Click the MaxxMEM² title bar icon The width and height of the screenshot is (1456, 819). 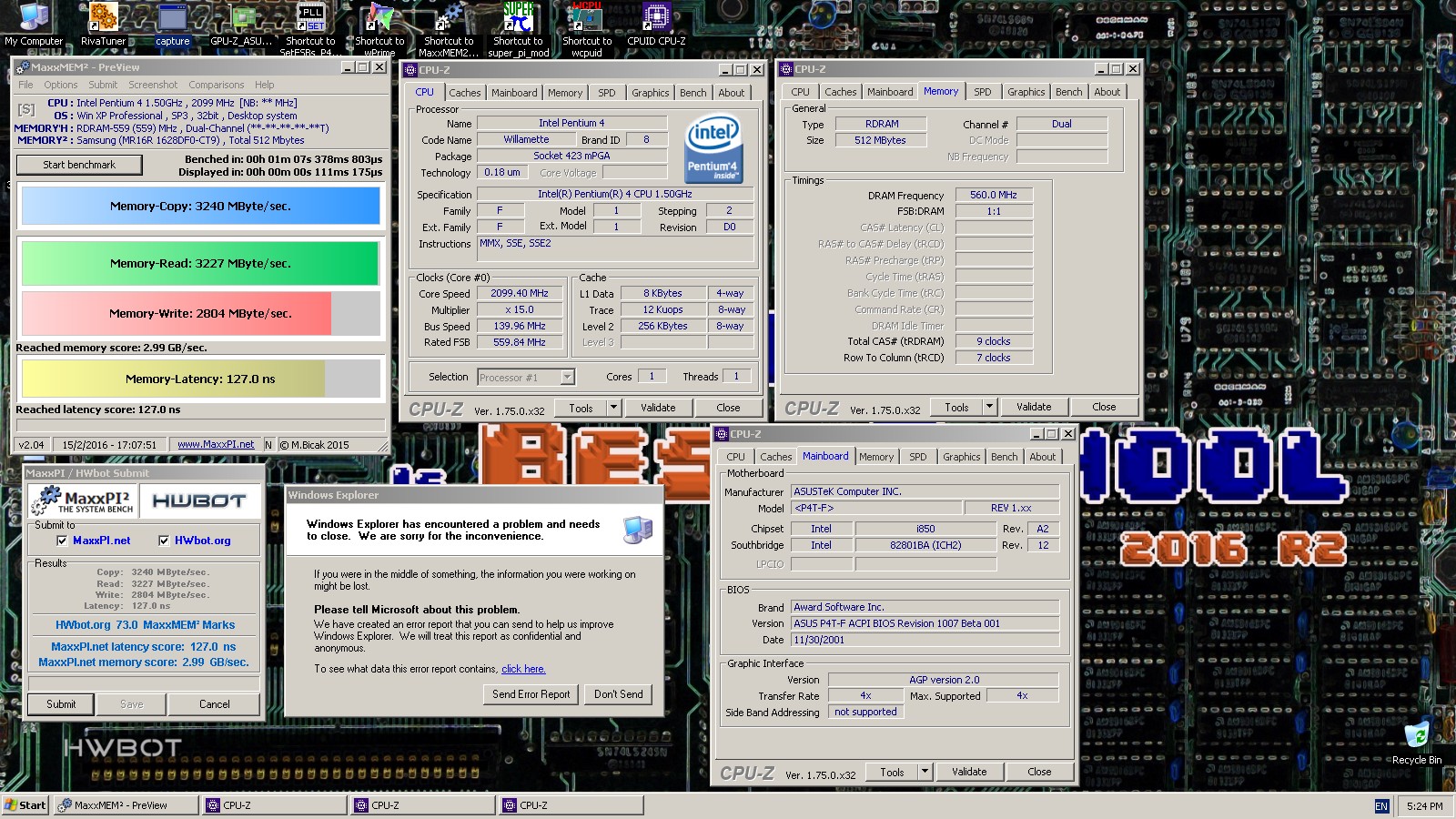(23, 67)
